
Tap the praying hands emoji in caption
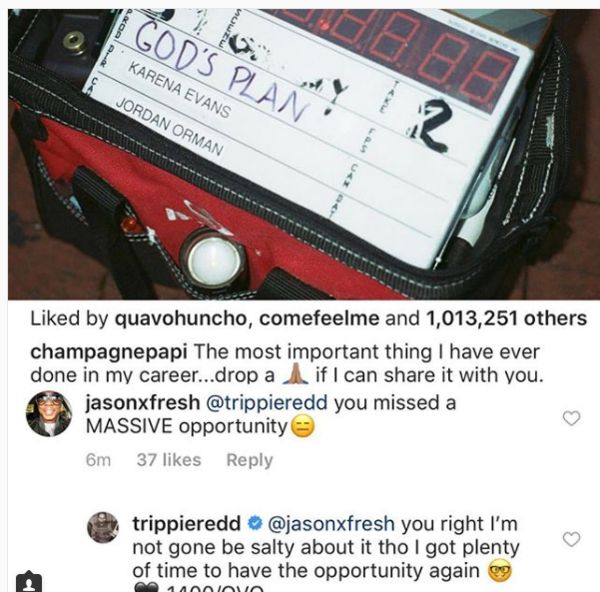tap(295, 373)
